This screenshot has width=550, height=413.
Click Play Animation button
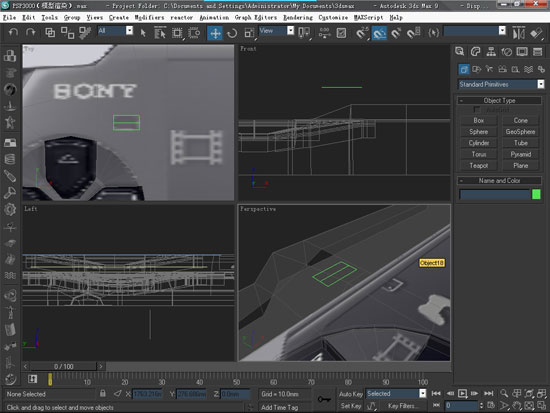coord(462,393)
